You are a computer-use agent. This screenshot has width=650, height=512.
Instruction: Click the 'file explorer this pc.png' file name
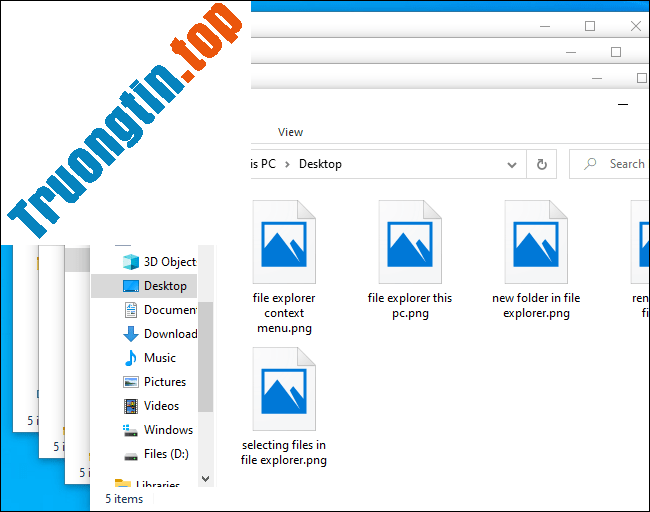(410, 306)
